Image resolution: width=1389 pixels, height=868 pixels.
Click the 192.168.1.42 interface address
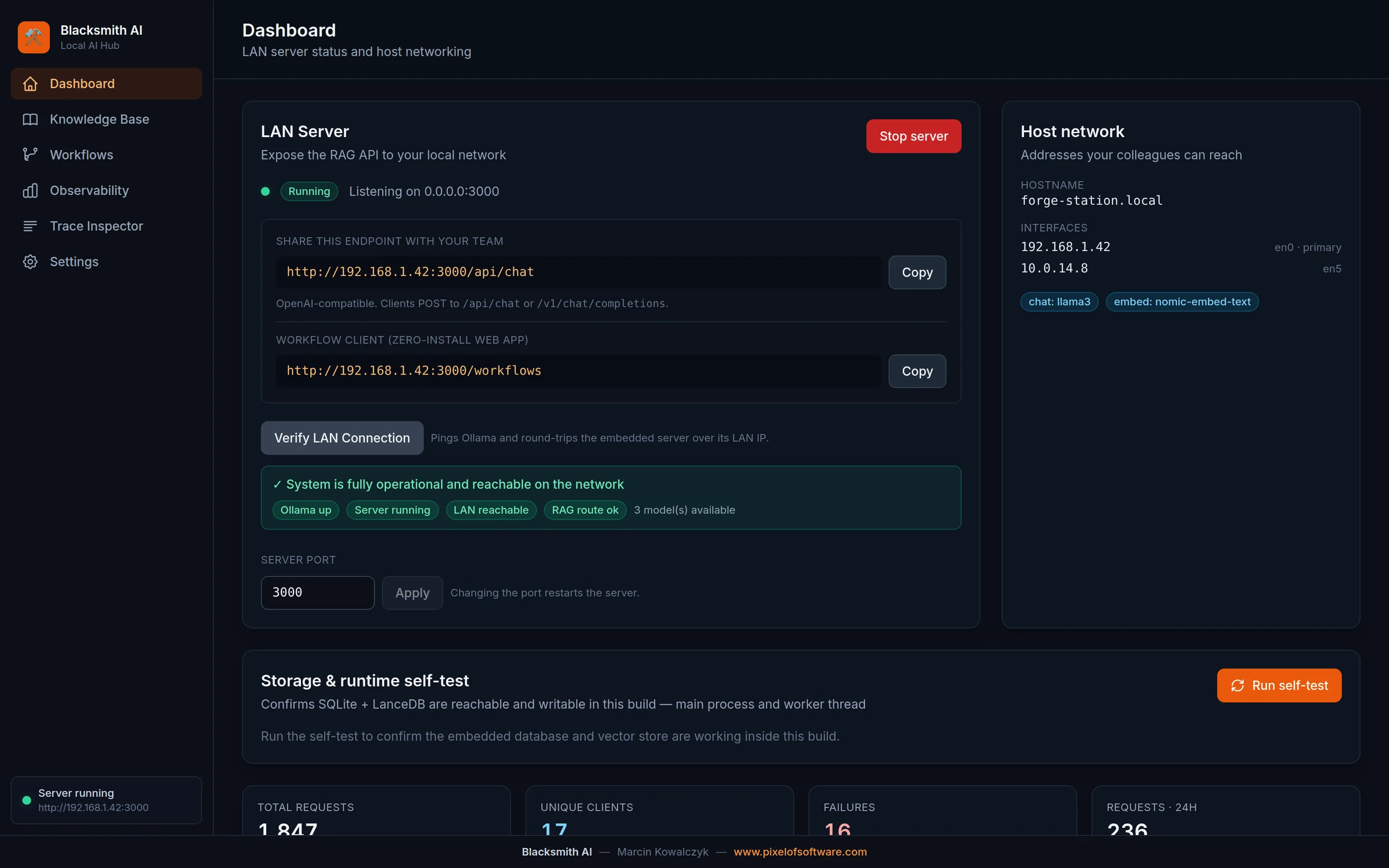click(x=1065, y=247)
